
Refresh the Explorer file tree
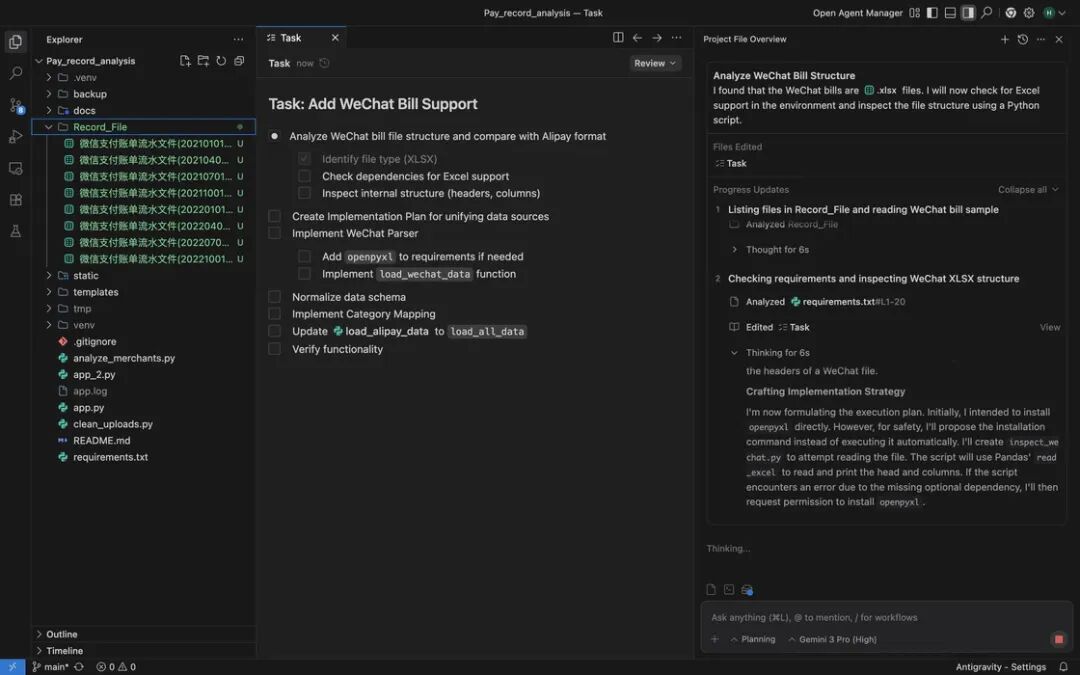coord(221,61)
